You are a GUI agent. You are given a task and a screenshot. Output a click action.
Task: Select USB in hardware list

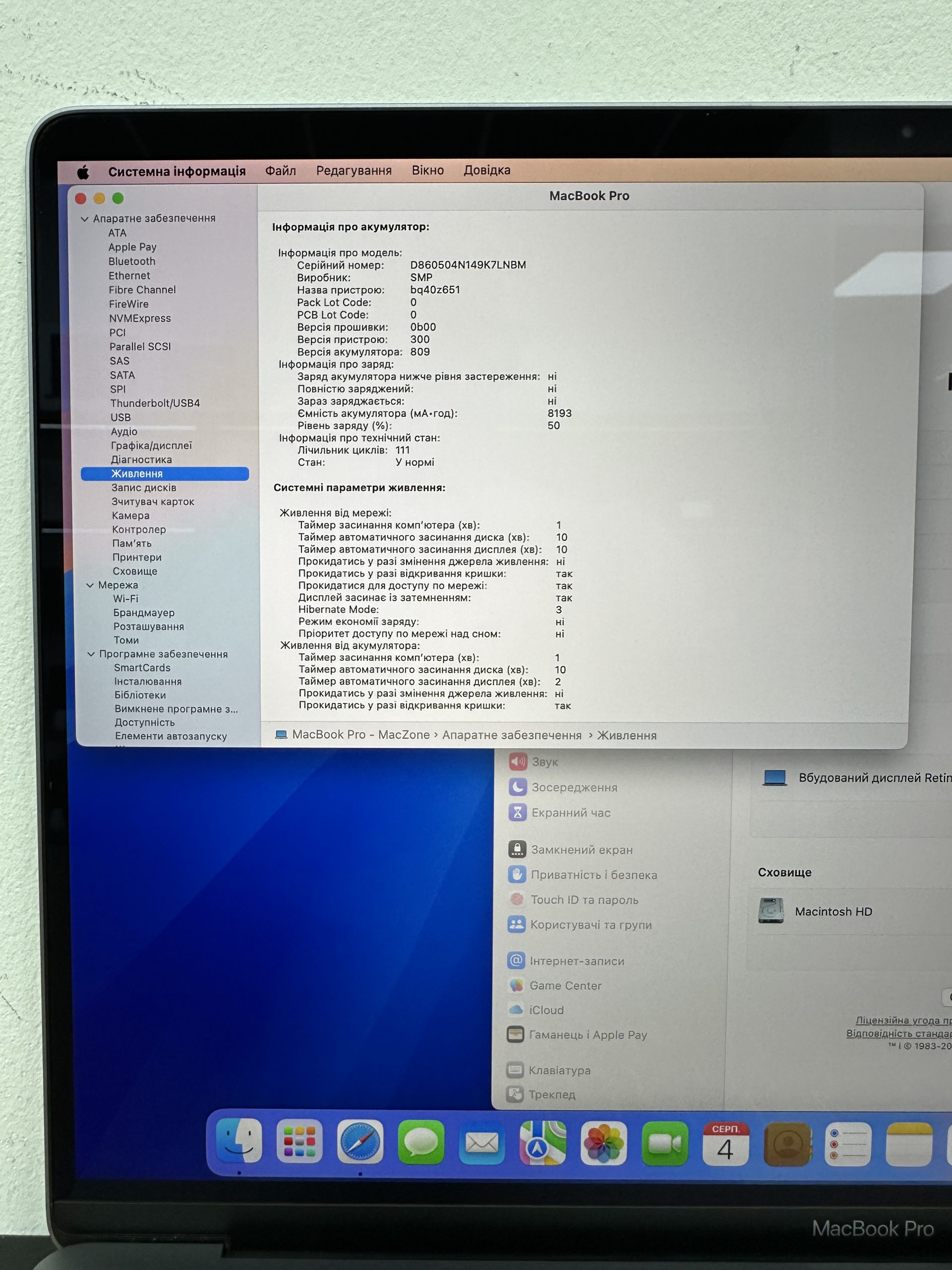120,417
